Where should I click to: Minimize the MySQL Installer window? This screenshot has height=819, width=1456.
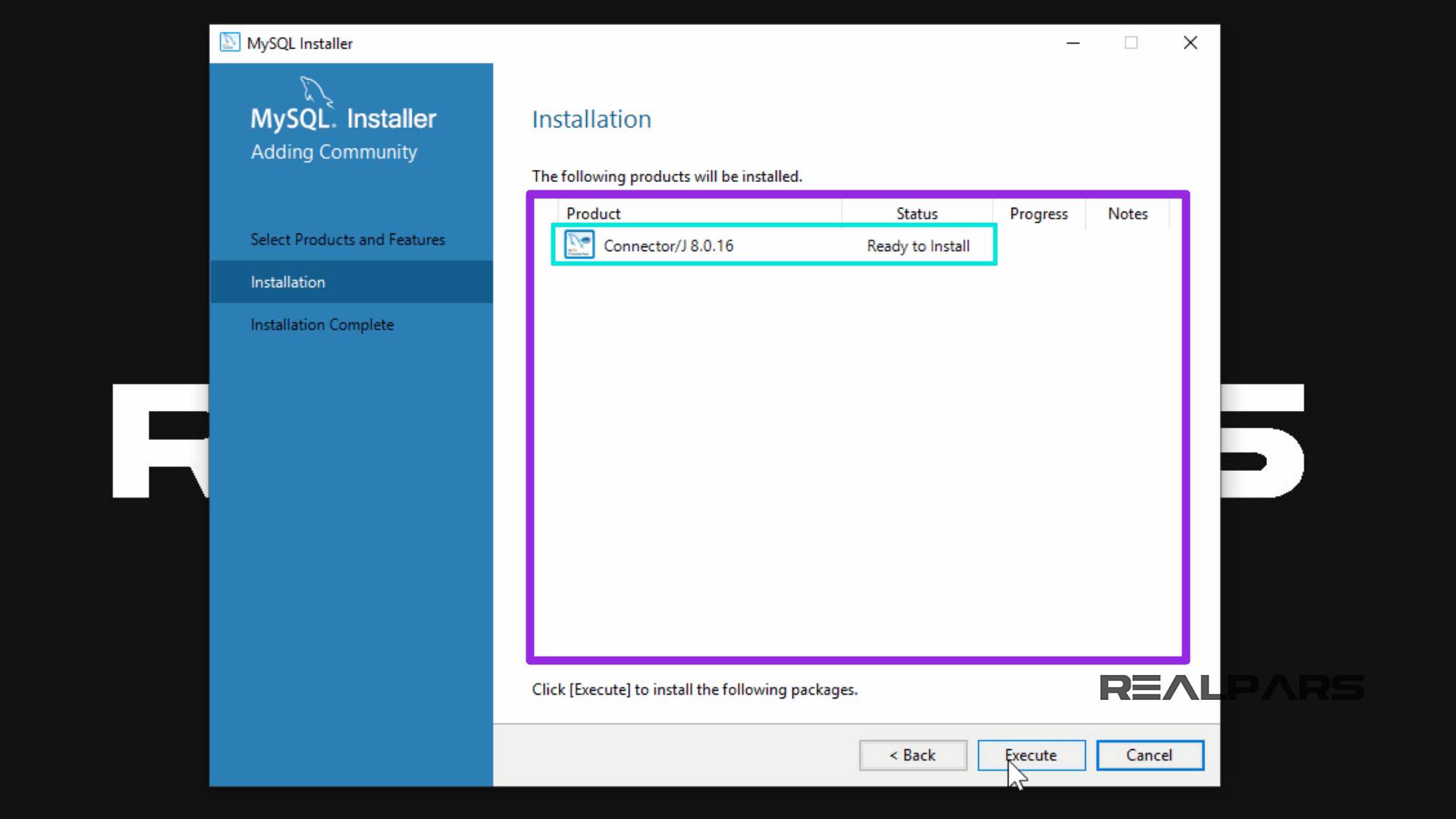coord(1073,43)
